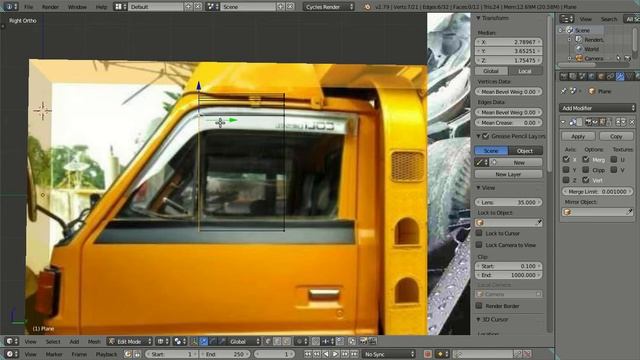
Task: Click the scene browse icon
Action: click(212, 7)
